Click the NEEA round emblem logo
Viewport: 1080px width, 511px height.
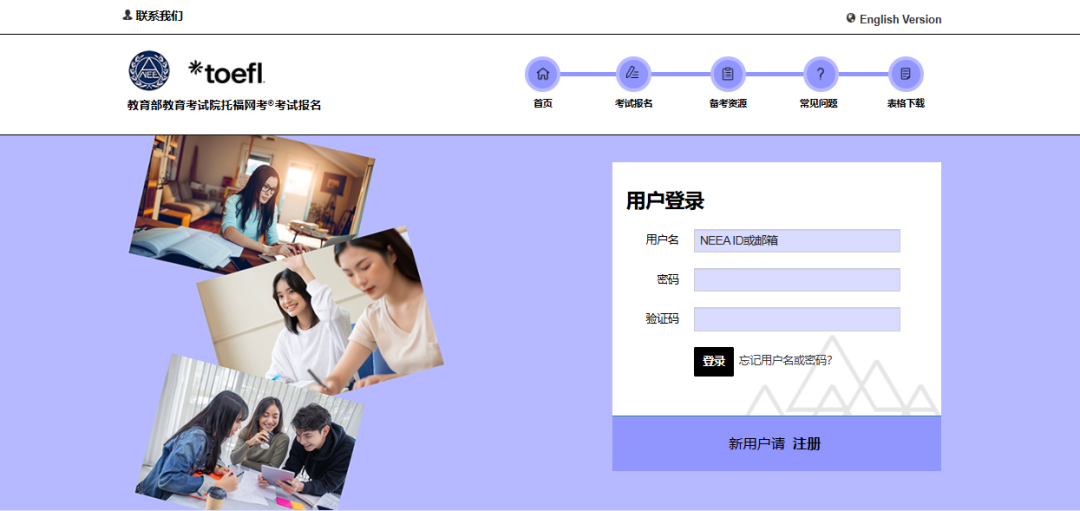tap(148, 70)
